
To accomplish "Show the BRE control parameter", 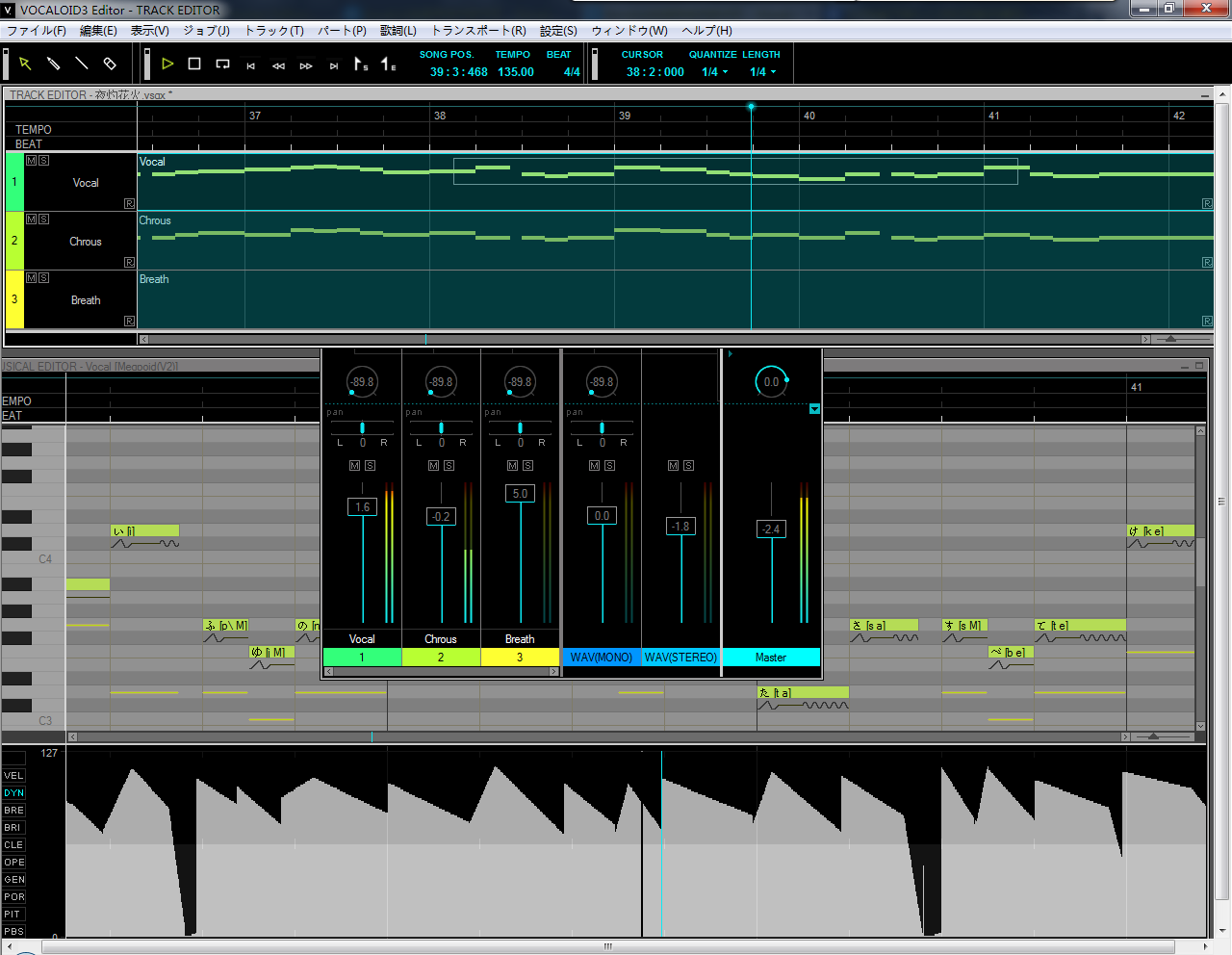I will (14, 811).
